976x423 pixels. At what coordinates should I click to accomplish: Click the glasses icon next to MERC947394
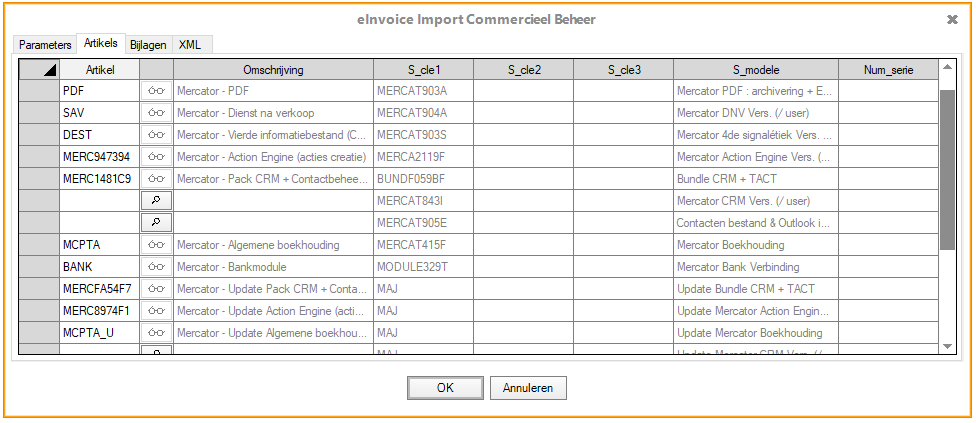click(x=156, y=157)
